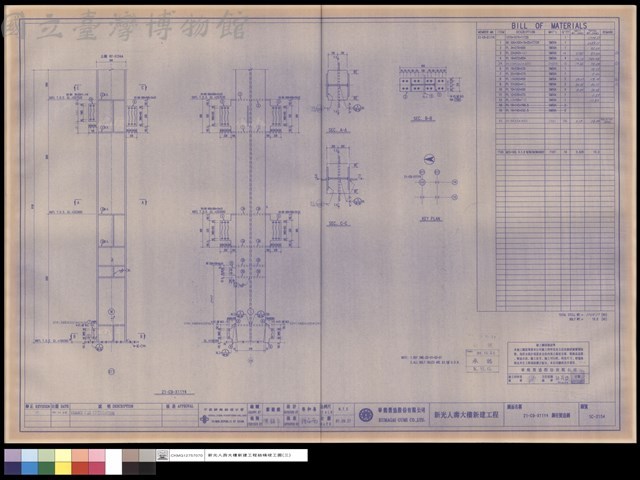
Task: Click the small museum emblem beside caption label
Action: (162, 455)
